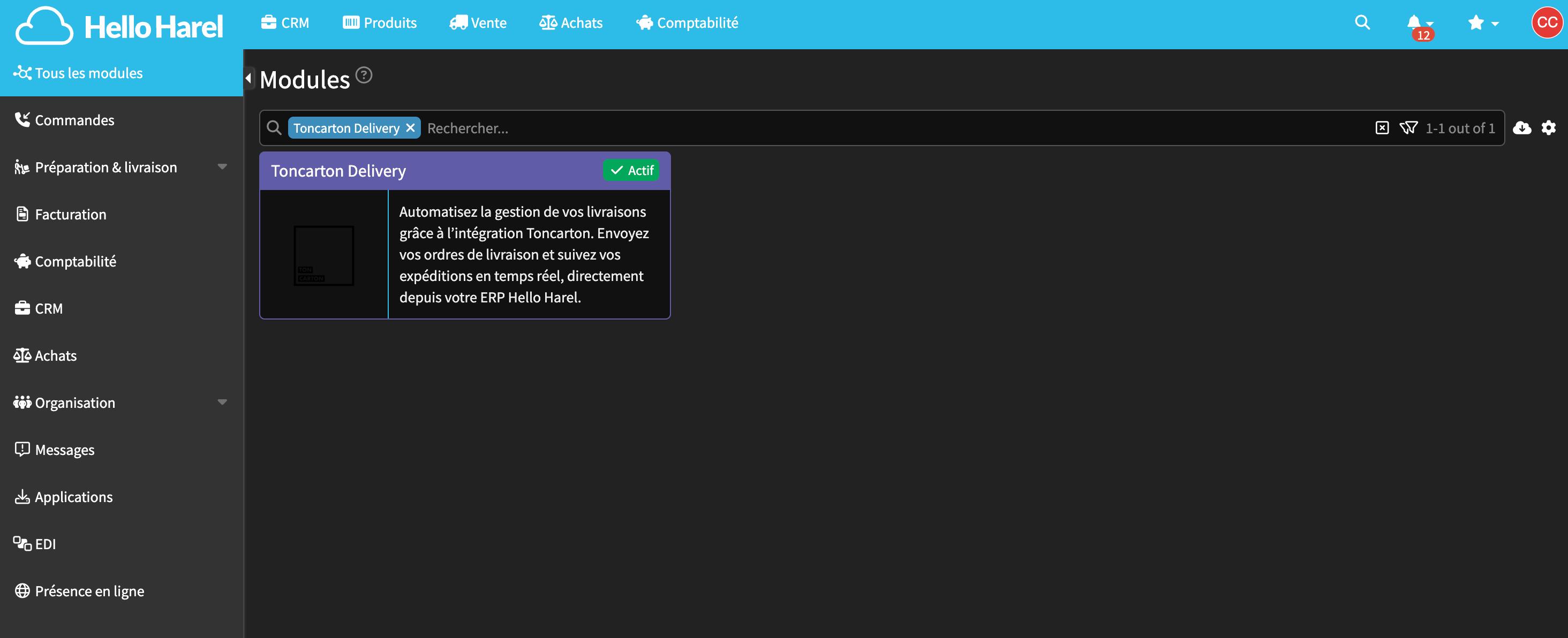
Task: Open the Modules help question icon
Action: [364, 75]
